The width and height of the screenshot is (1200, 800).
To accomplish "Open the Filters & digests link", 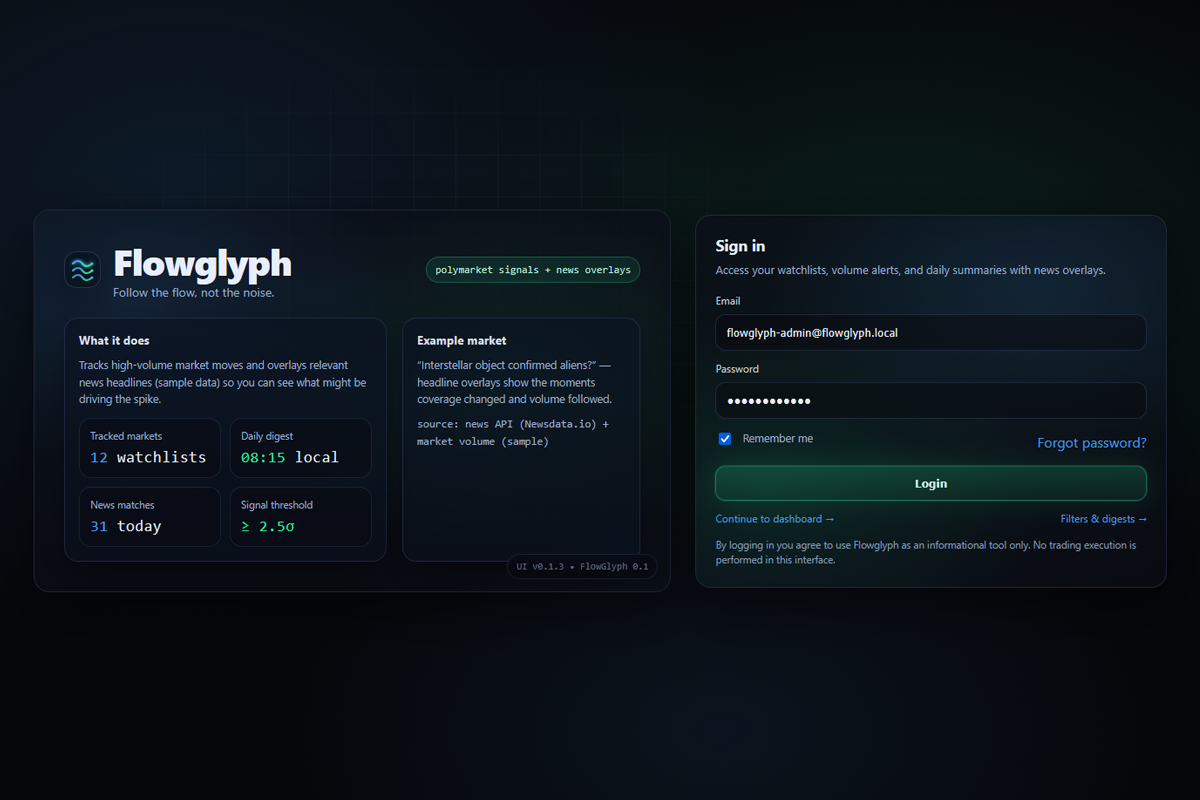I will click(1103, 519).
